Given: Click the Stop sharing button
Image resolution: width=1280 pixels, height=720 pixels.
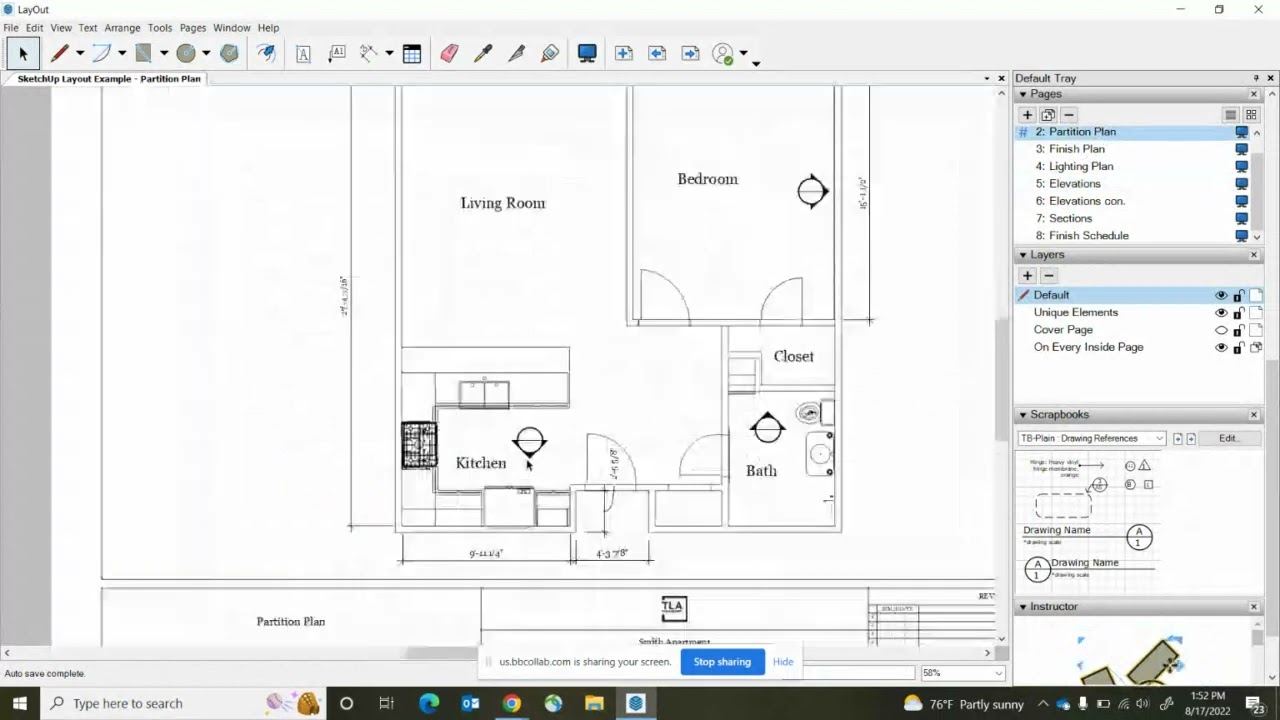Looking at the screenshot, I should (x=722, y=662).
